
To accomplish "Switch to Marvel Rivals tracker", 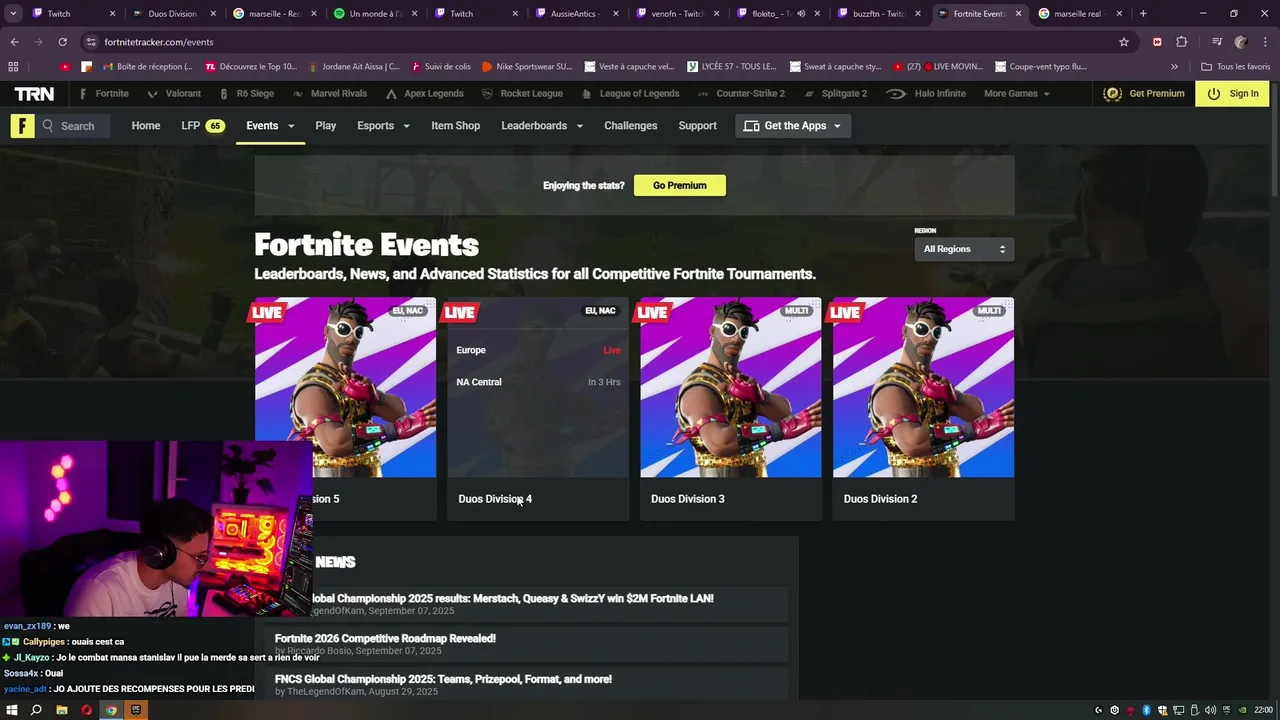I will pos(328,93).
